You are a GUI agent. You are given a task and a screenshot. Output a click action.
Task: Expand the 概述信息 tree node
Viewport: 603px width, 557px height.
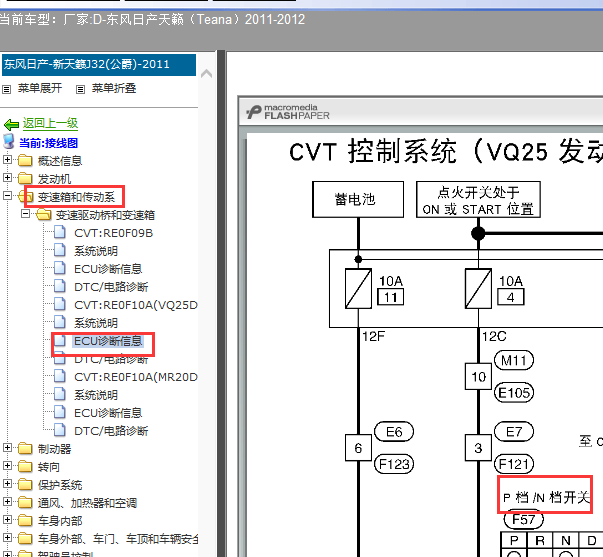pyautogui.click(x=7, y=159)
